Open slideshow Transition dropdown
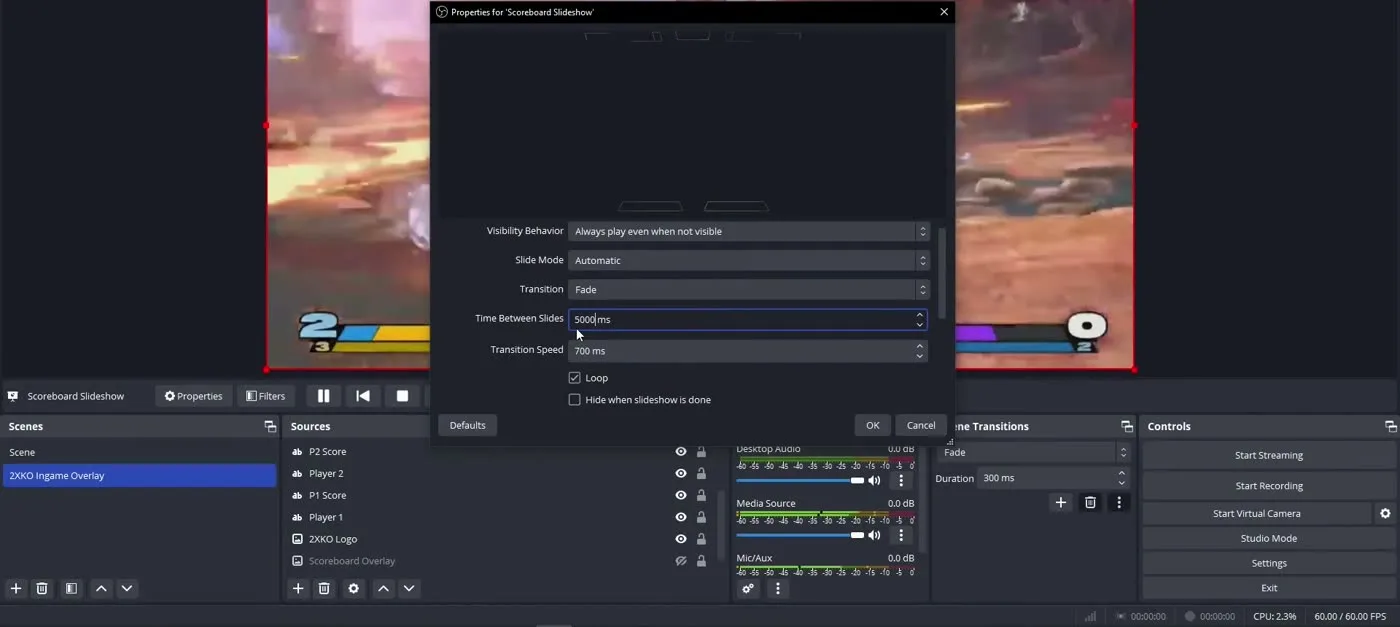Screen dimensions: 1400x627 coord(748,289)
